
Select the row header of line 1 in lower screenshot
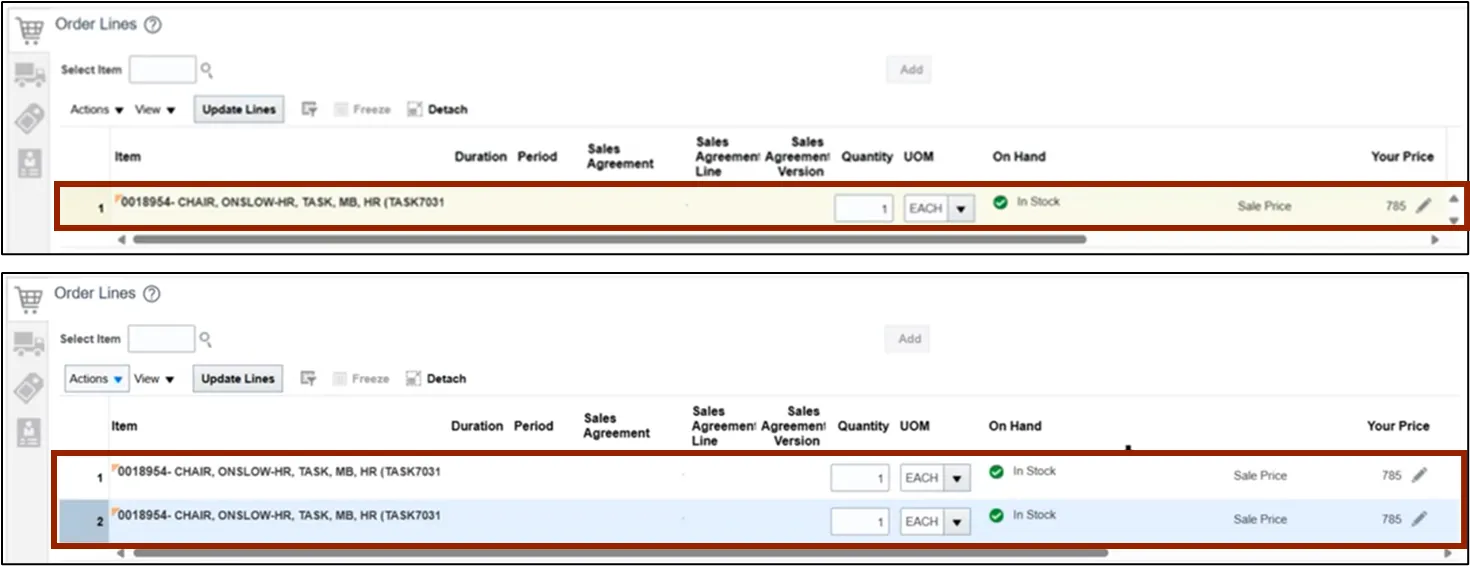pos(84,478)
